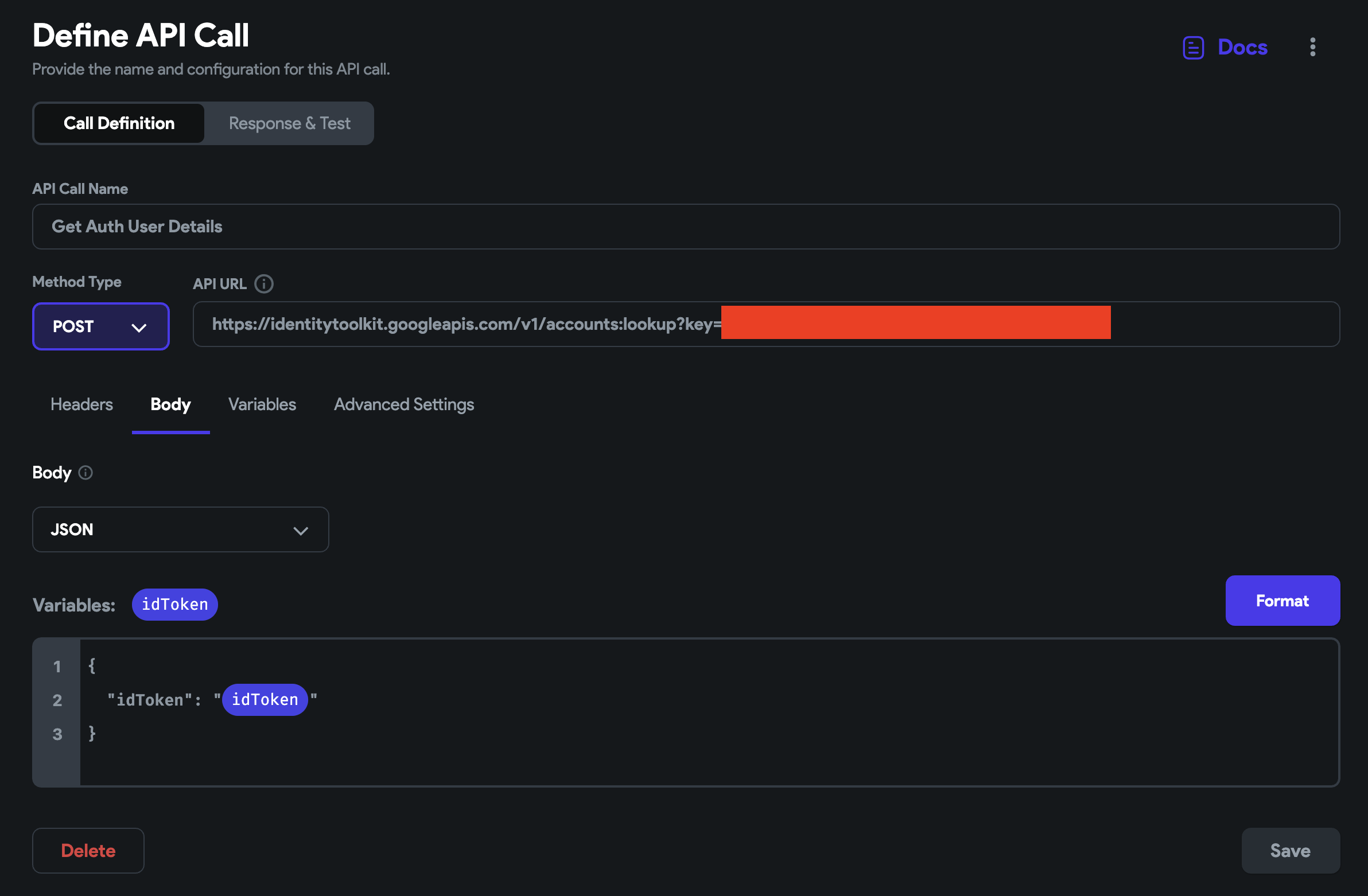
Task: Click the Docs document icon
Action: tap(1193, 47)
